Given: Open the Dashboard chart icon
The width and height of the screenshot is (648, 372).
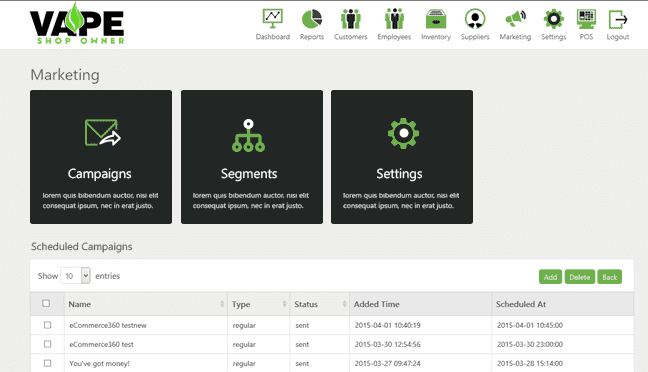Looking at the screenshot, I should click(272, 19).
